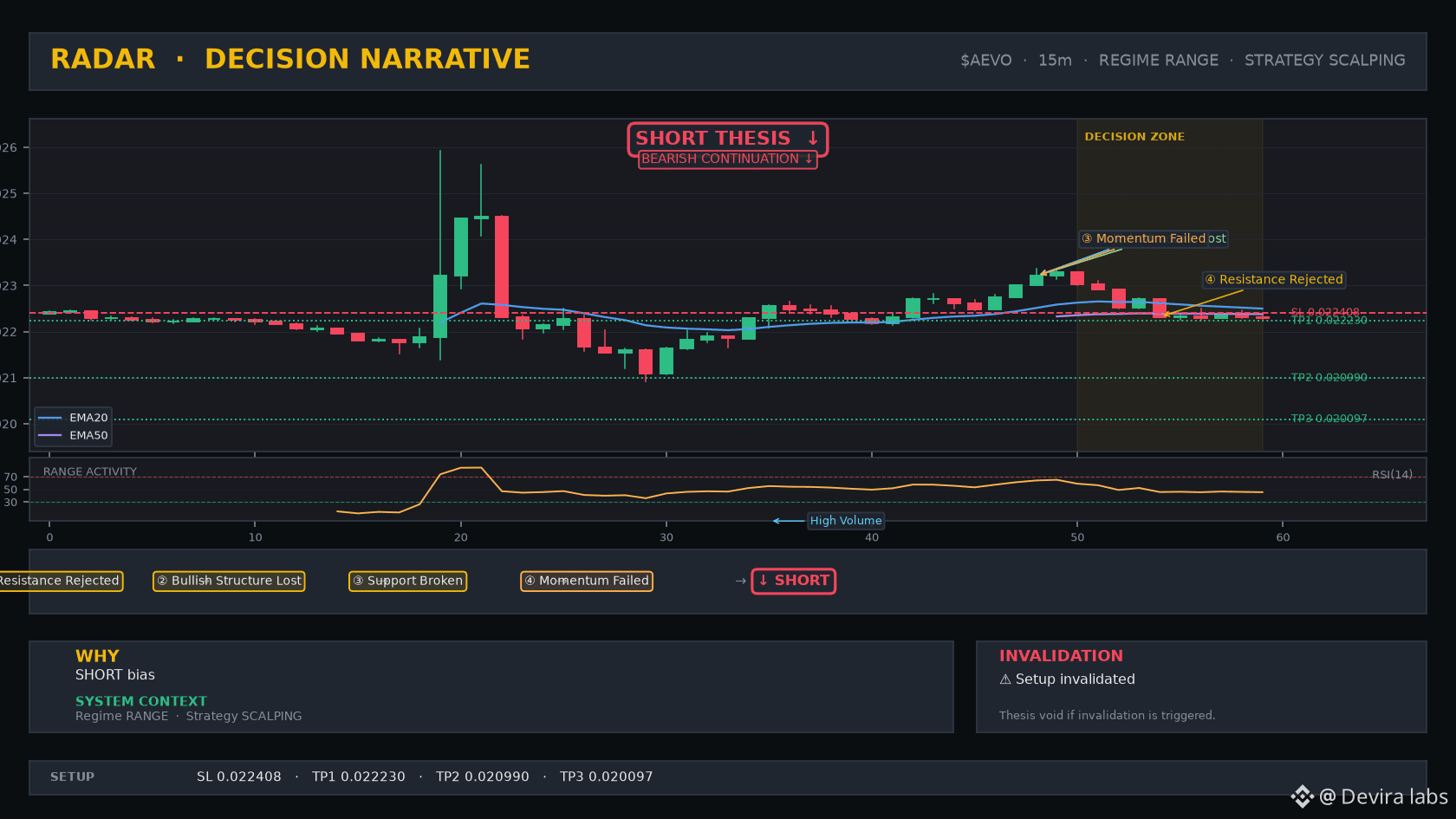Click the High Volume label
Screen dimensions: 1456x819
click(846, 521)
